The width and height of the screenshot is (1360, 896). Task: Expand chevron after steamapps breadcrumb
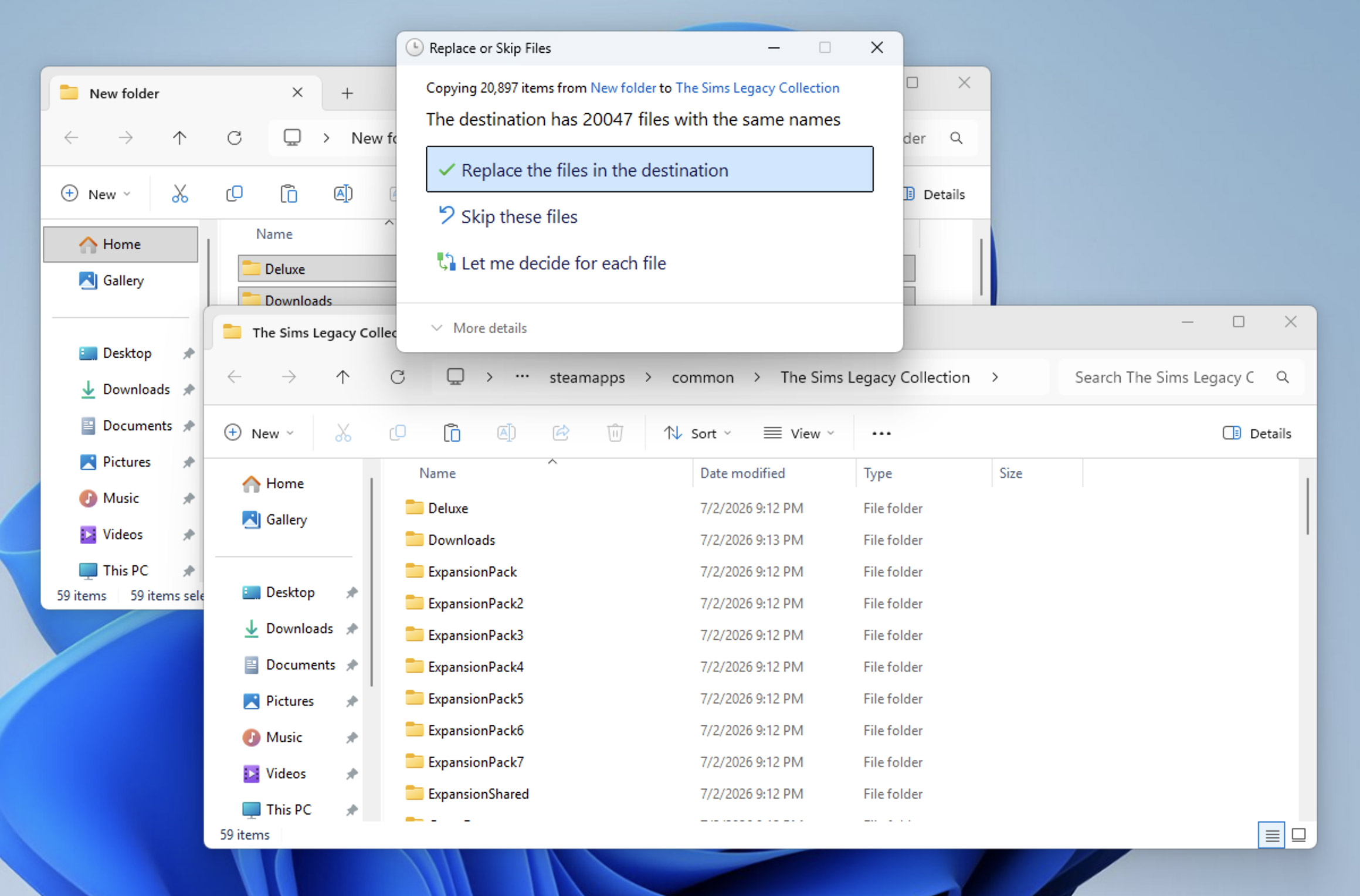[648, 377]
